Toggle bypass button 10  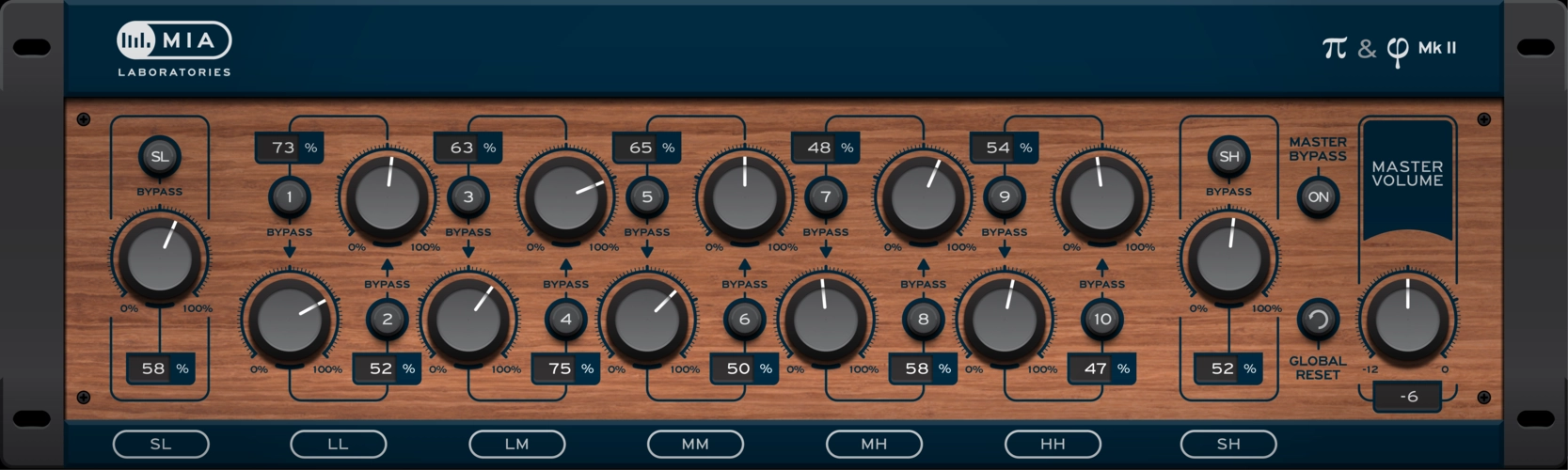[x=1102, y=320]
